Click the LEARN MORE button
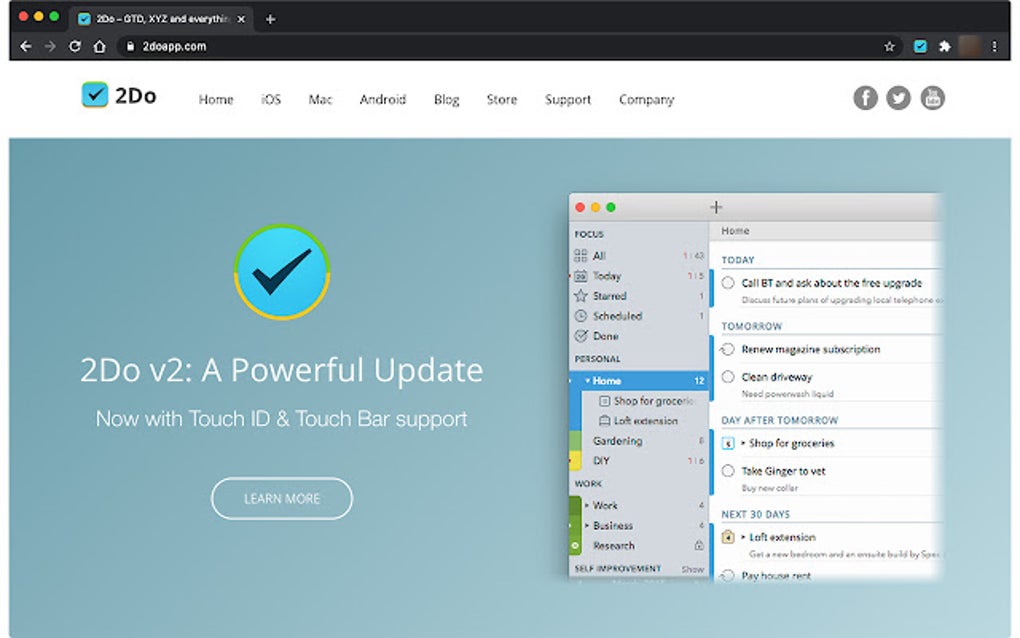 pos(281,498)
